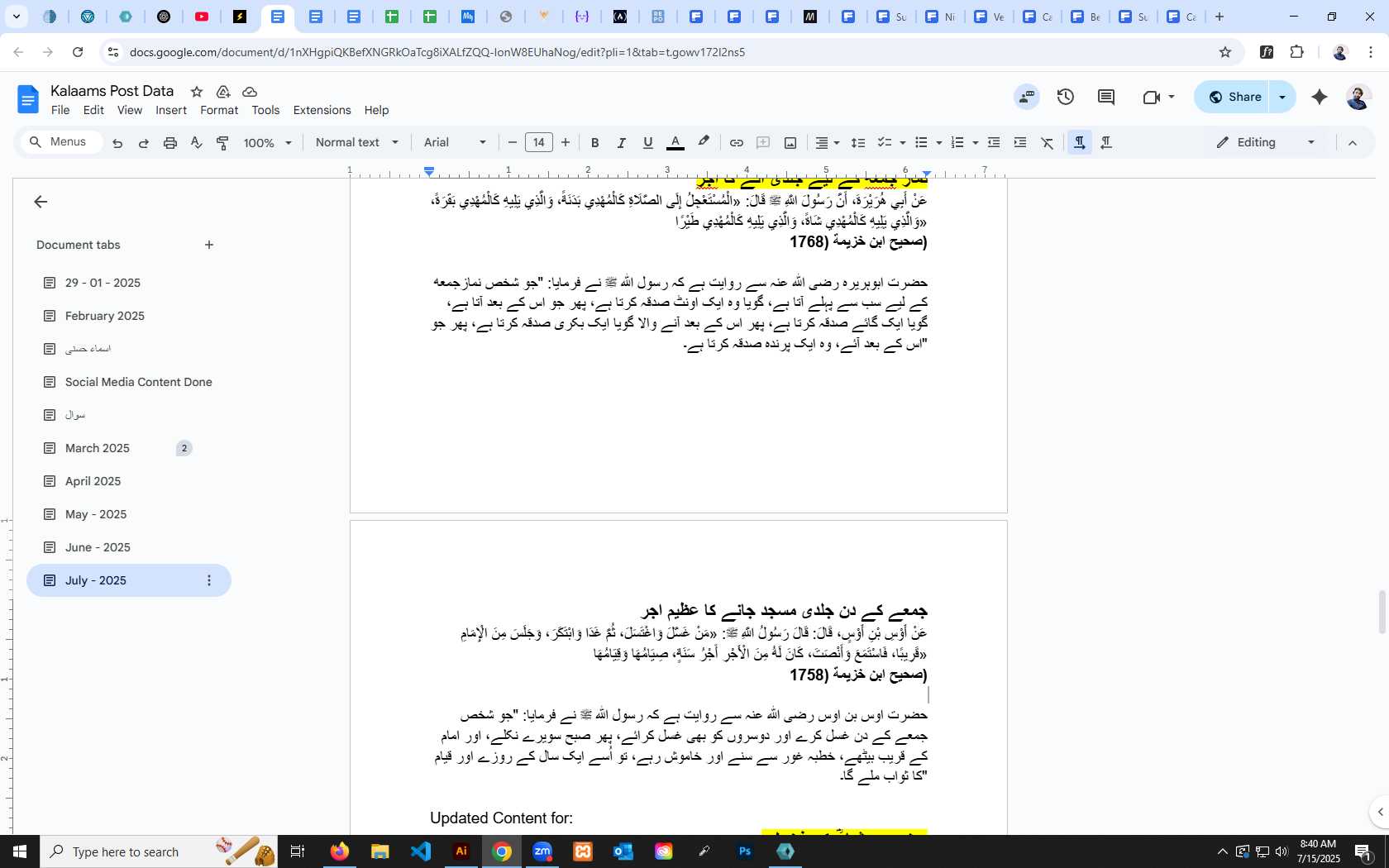Viewport: 1389px width, 868px height.
Task: Toggle underline formatting
Action: (648, 143)
